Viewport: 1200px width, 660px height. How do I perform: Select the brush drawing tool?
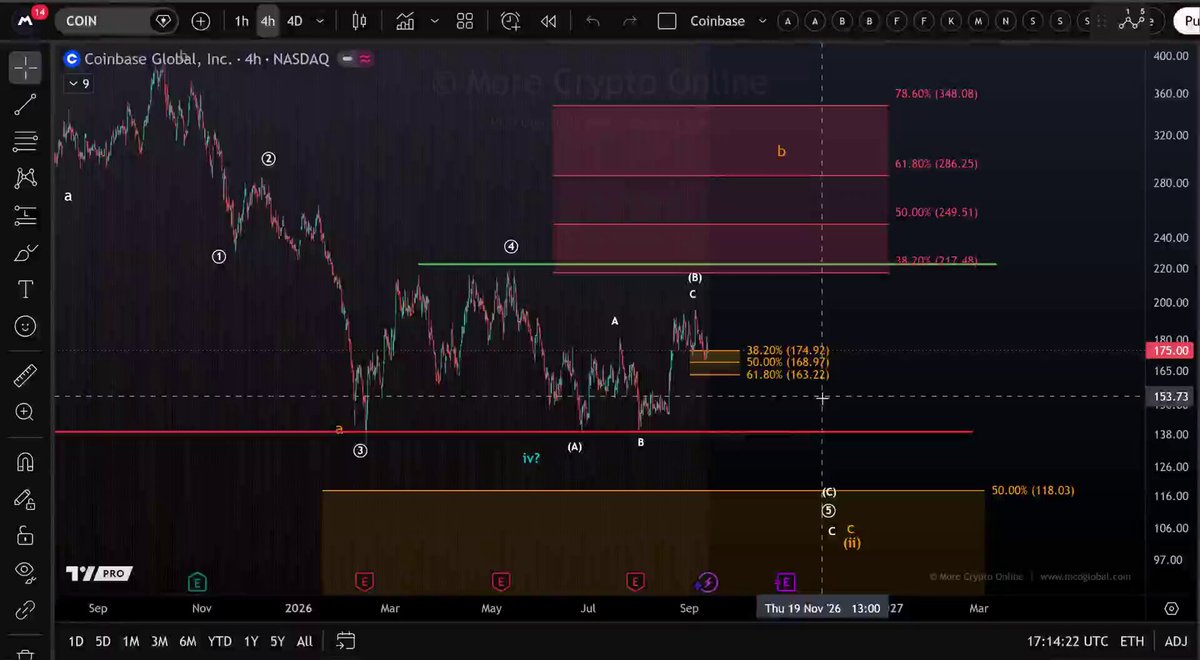(x=25, y=252)
